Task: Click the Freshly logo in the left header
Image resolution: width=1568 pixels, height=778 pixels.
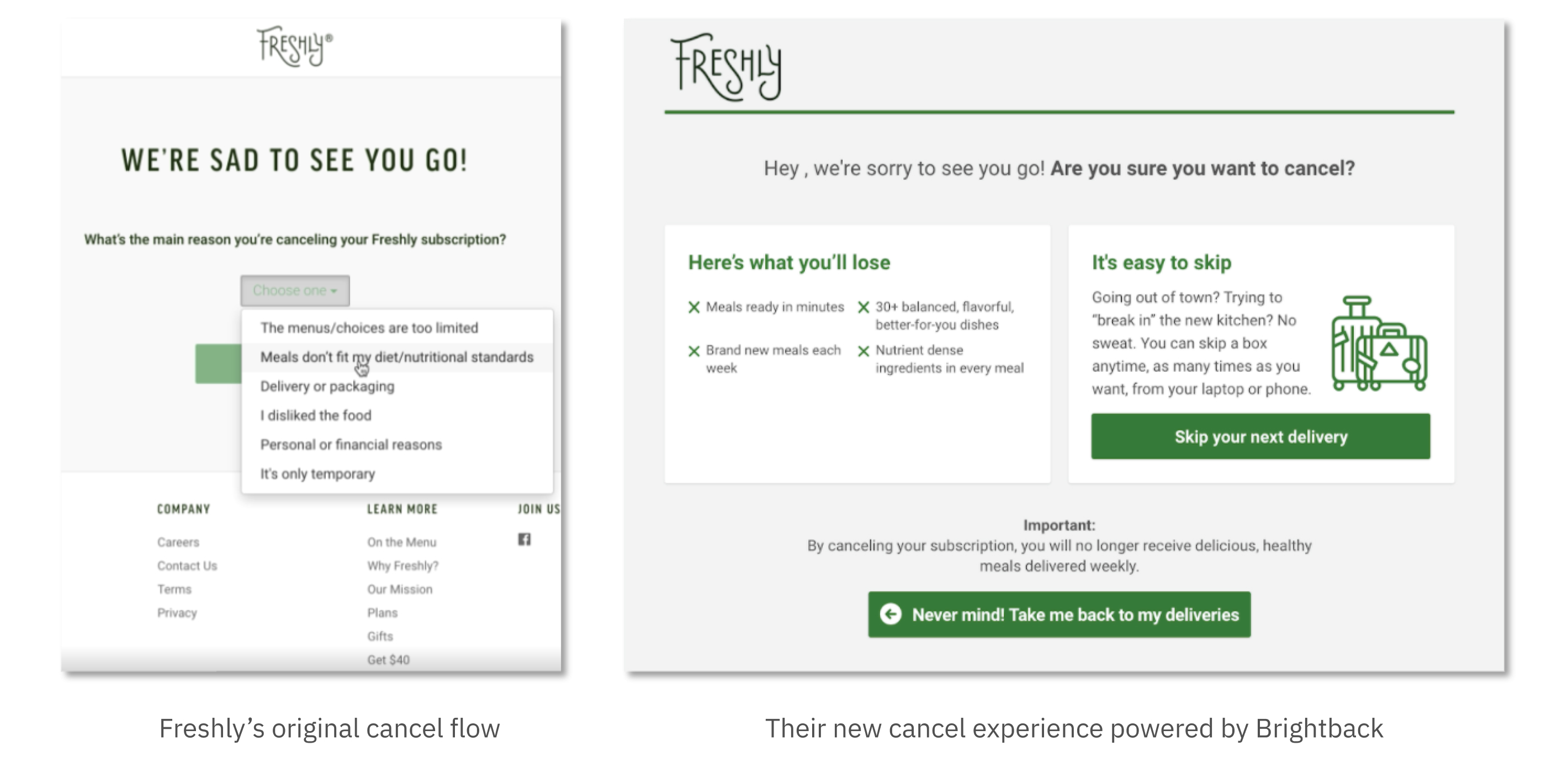Action: coord(295,46)
